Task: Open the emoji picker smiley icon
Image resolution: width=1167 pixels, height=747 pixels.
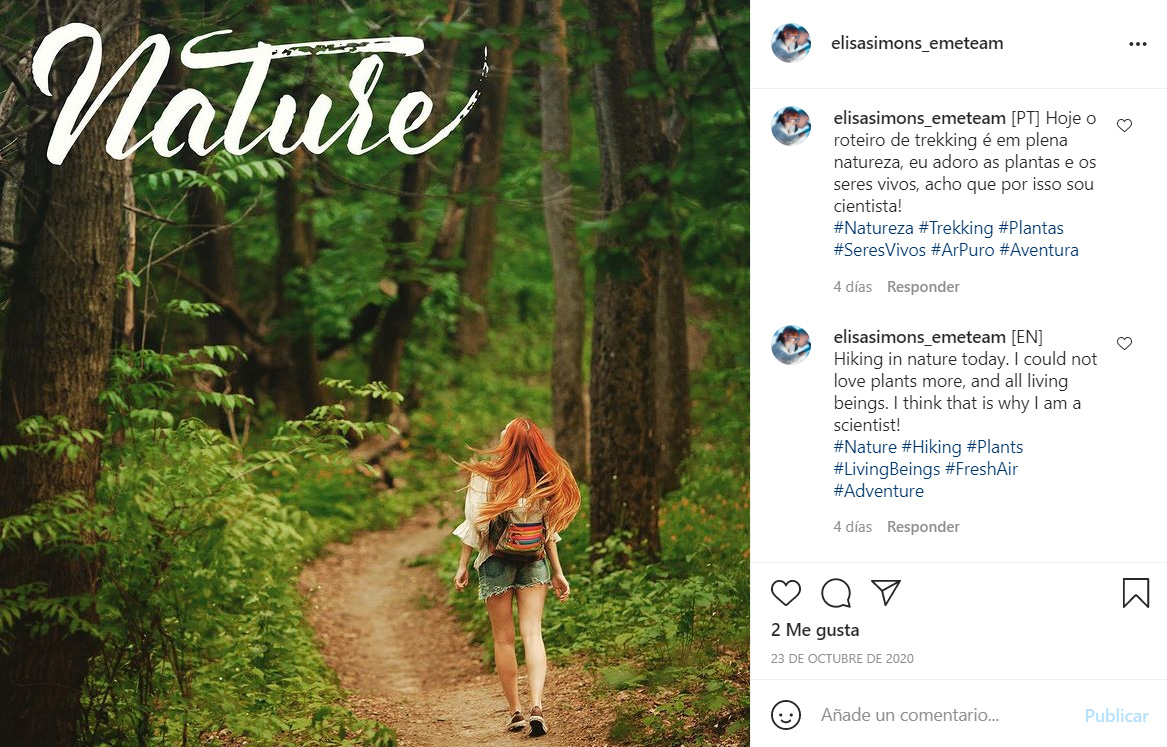Action: [x=786, y=715]
